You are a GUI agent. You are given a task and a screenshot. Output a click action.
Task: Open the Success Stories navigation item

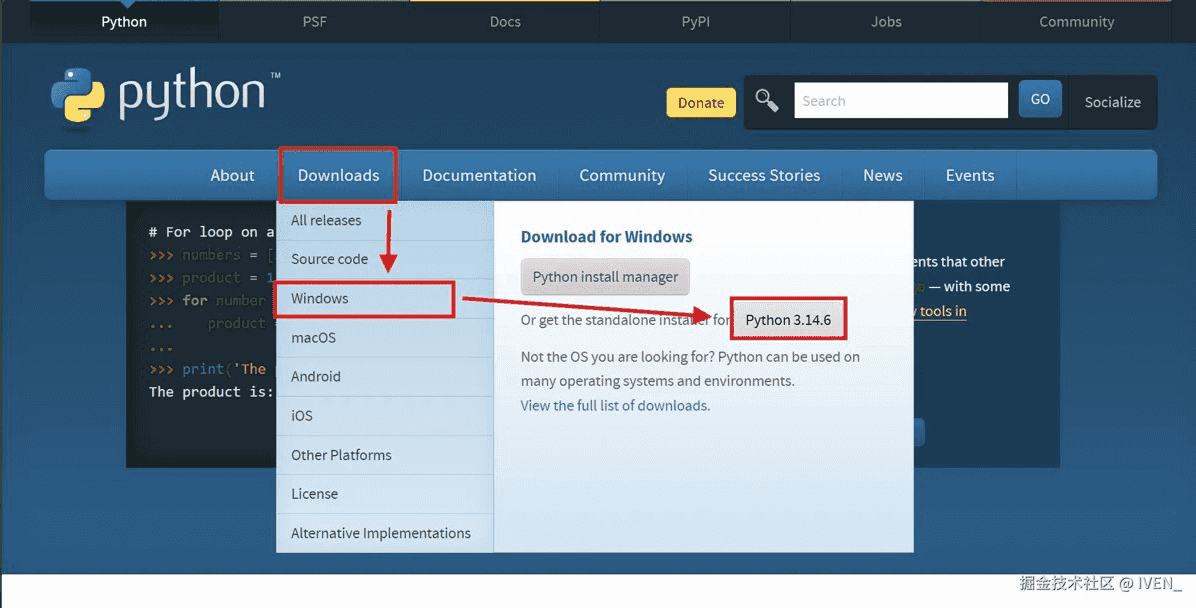click(764, 175)
